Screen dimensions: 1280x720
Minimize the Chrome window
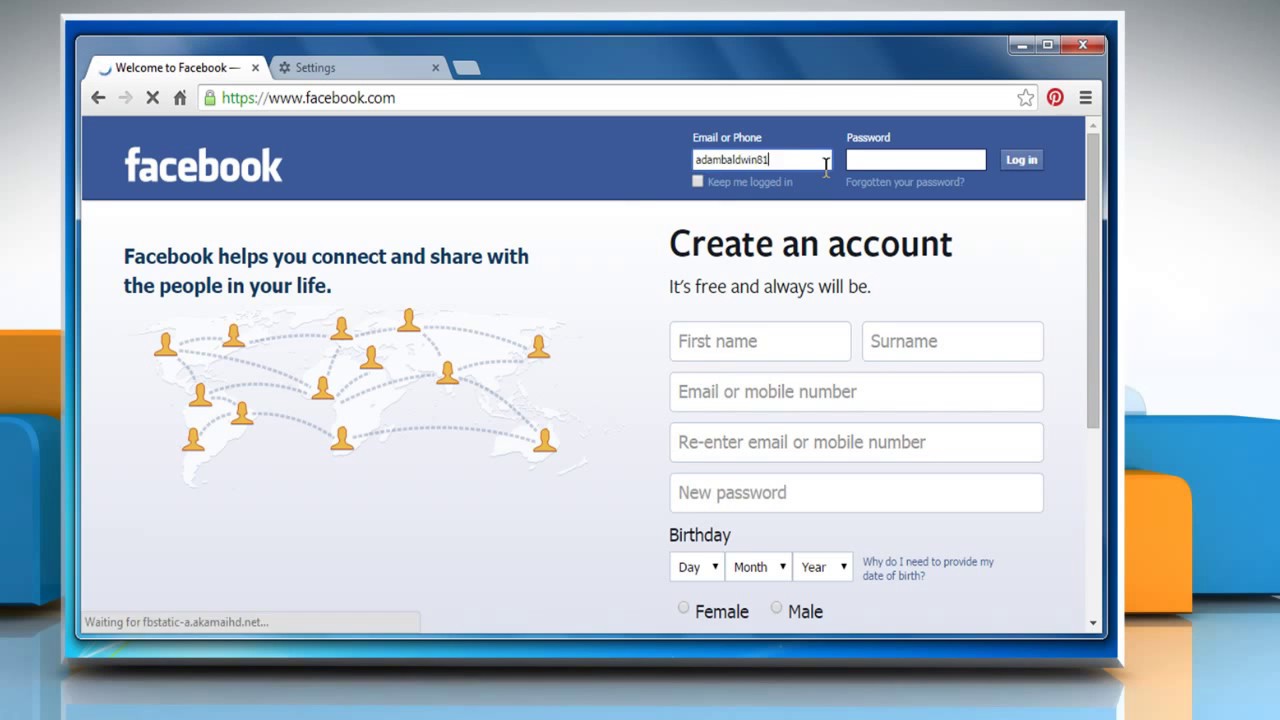tap(1022, 45)
